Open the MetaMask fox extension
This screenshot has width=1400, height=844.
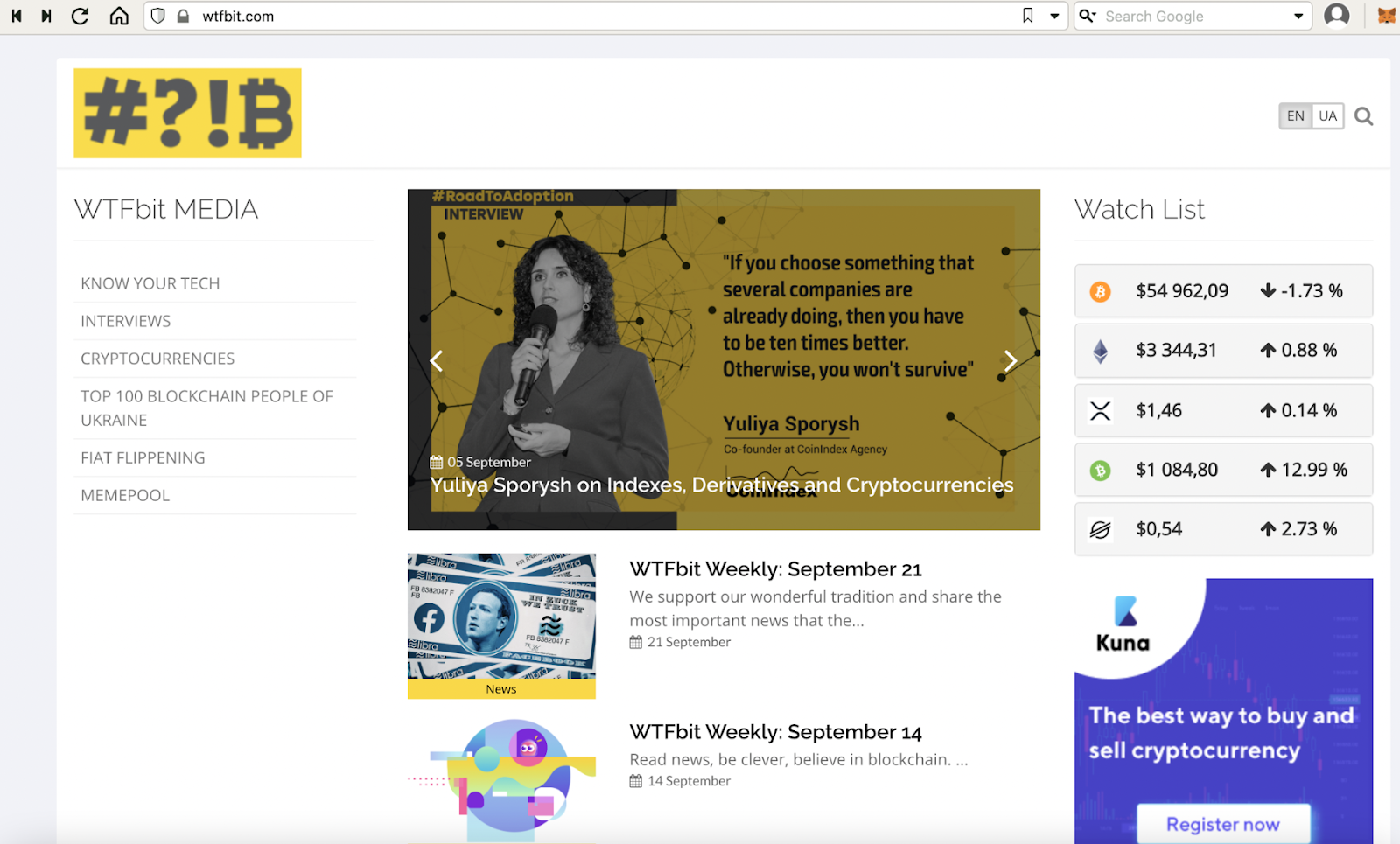(1387, 16)
